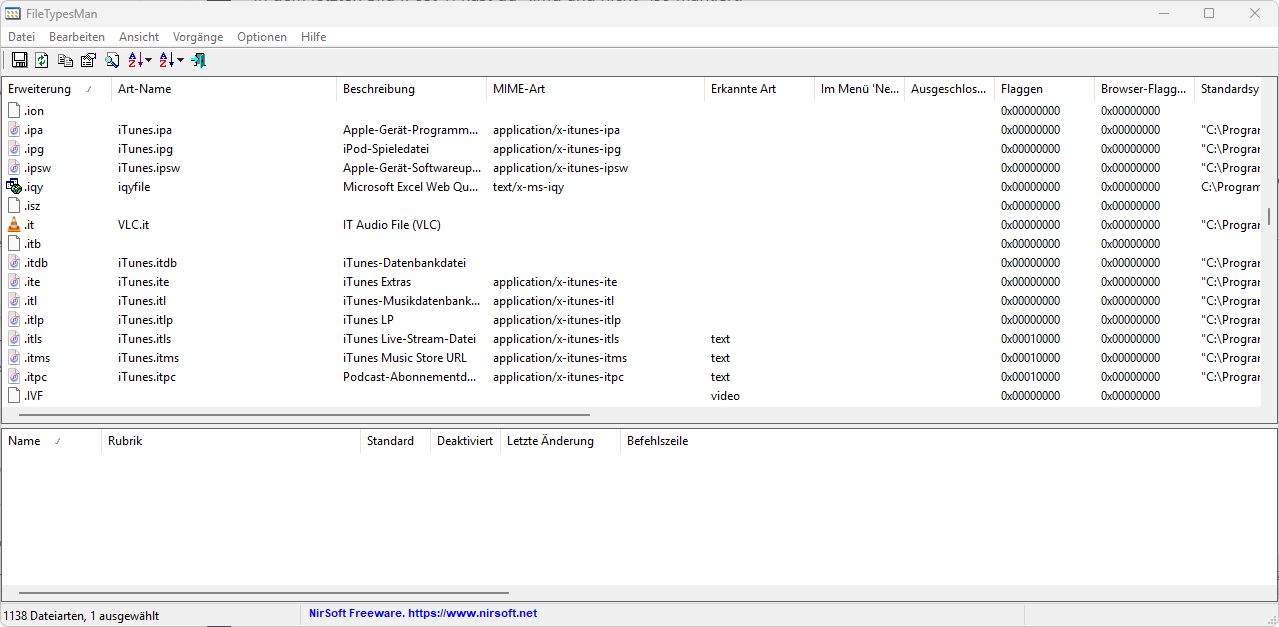Sort by the MIME-Art column header
Screen dimensions: 1279x627
[x=596, y=89]
